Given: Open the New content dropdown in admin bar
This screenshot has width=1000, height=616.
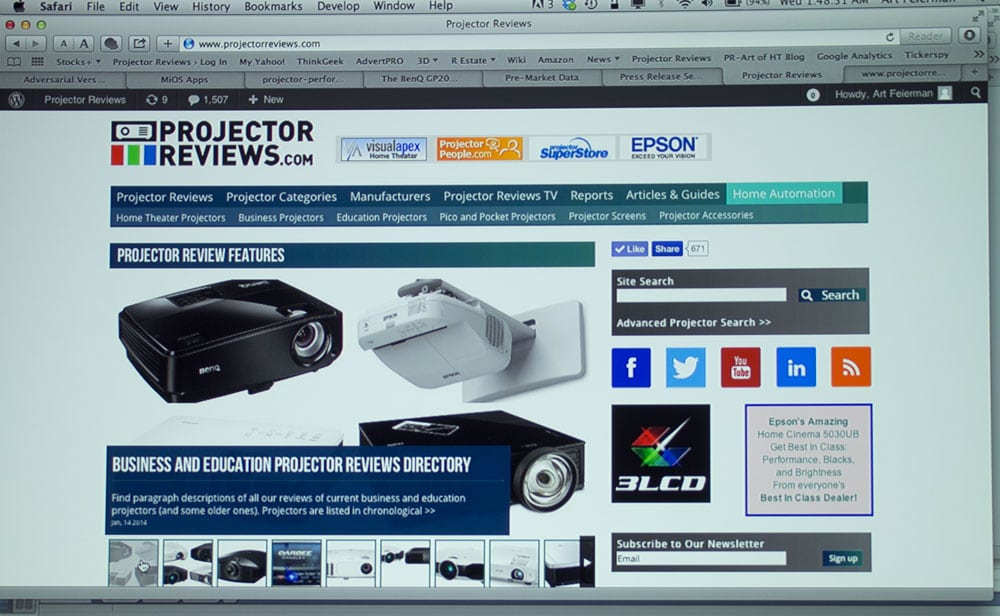Looking at the screenshot, I should tap(266, 99).
